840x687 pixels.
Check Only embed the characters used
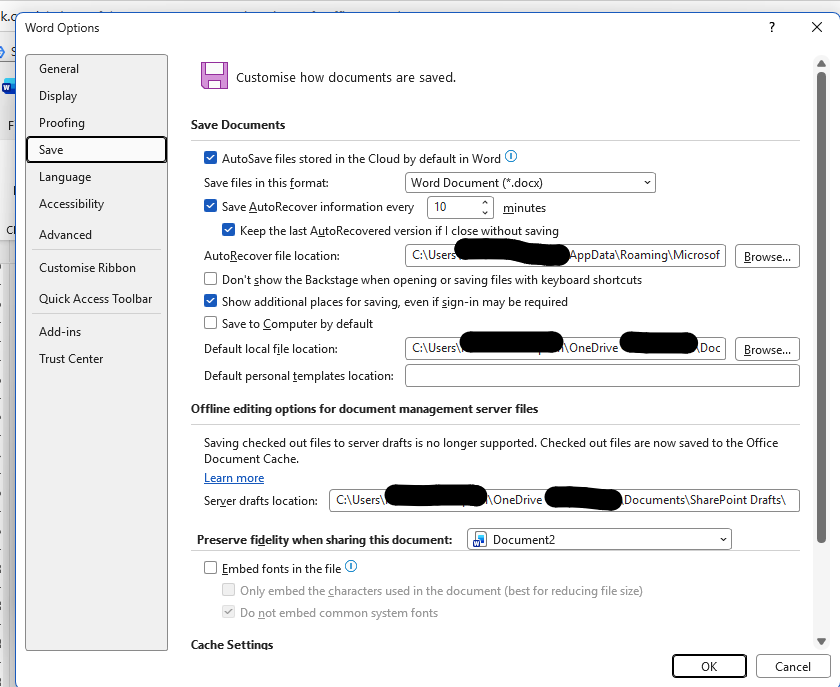[x=228, y=590]
